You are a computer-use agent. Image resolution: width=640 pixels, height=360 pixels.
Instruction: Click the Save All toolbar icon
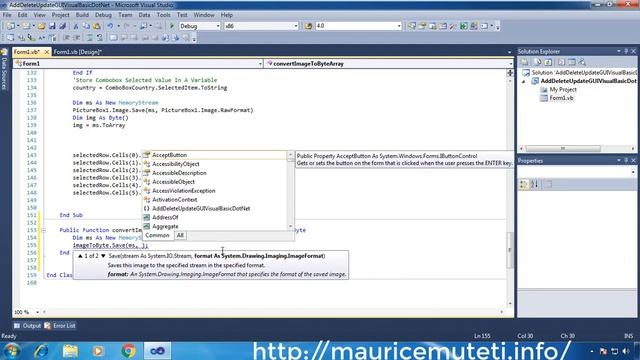(62, 26)
